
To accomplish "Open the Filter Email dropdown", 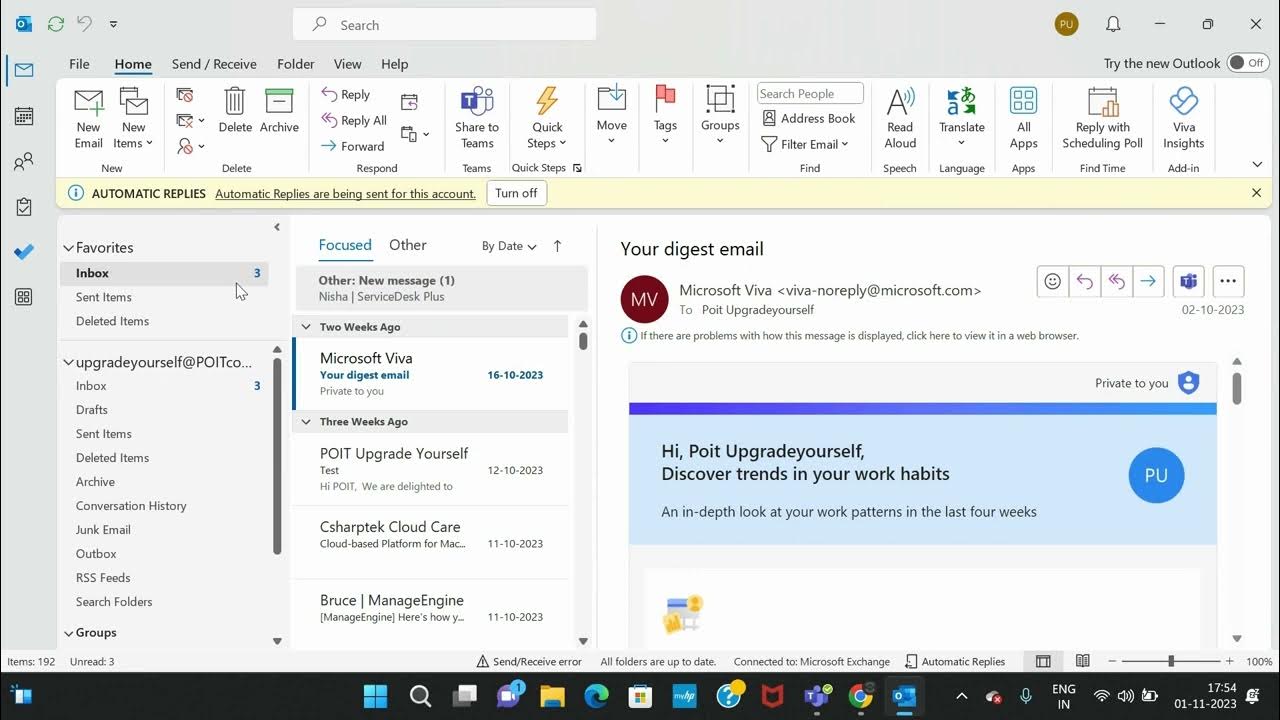I will coord(805,144).
